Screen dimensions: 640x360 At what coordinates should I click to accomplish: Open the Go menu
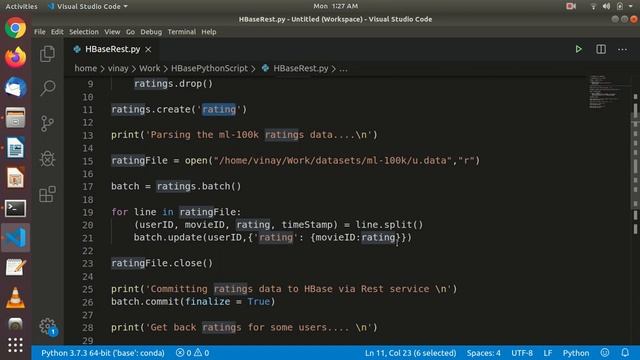click(130, 32)
